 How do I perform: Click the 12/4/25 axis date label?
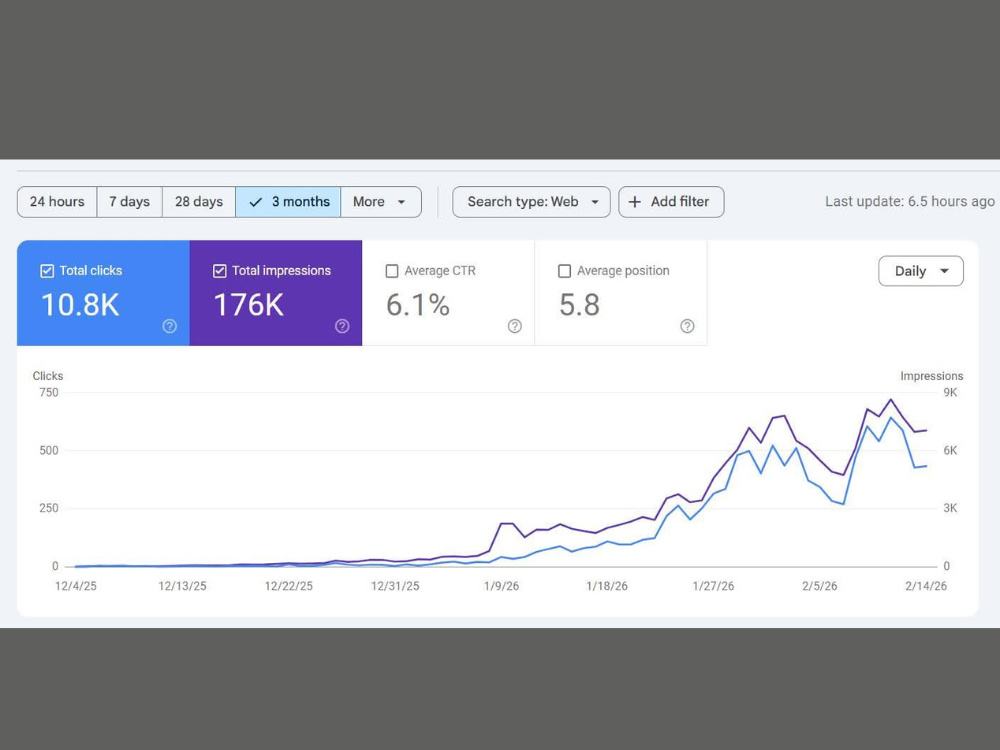[x=76, y=586]
